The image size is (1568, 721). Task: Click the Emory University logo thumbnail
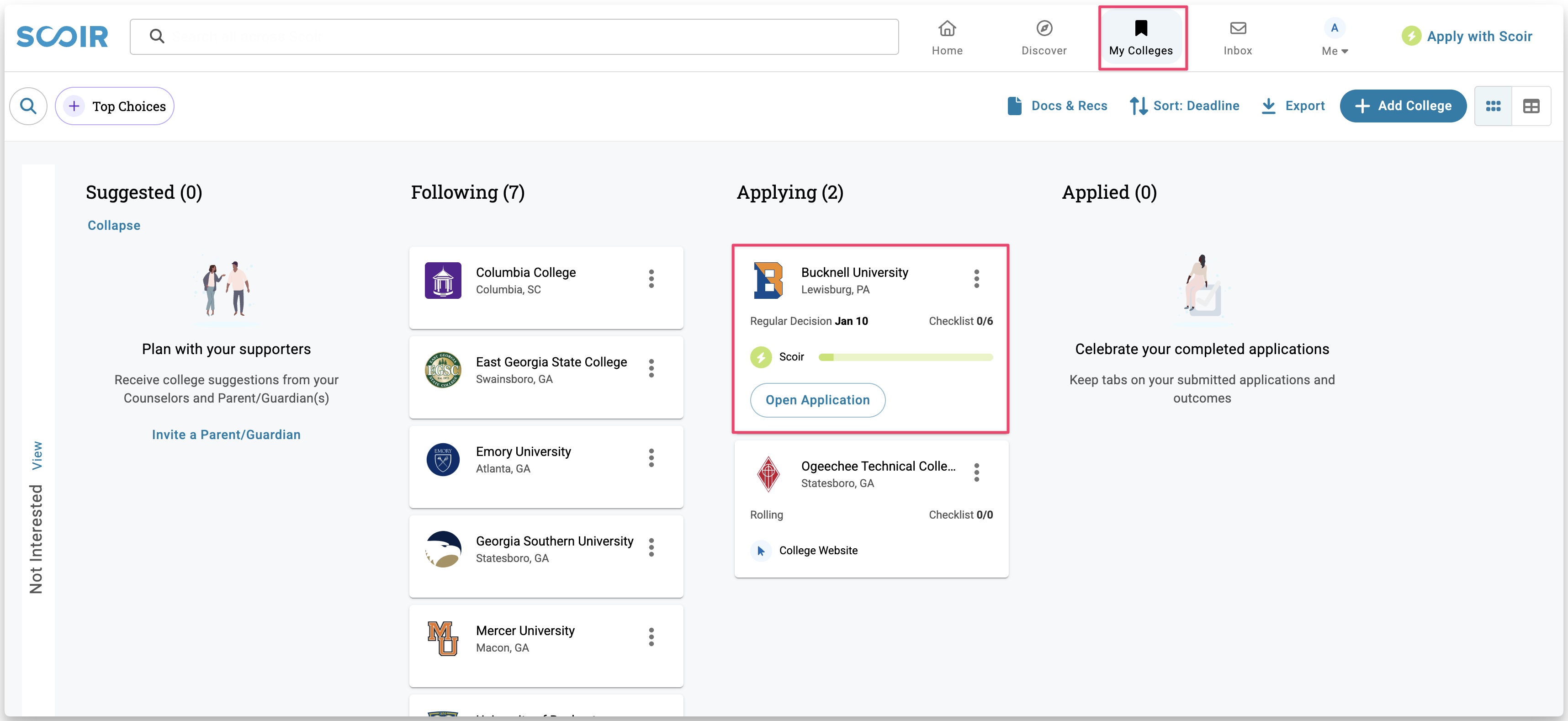click(x=443, y=460)
